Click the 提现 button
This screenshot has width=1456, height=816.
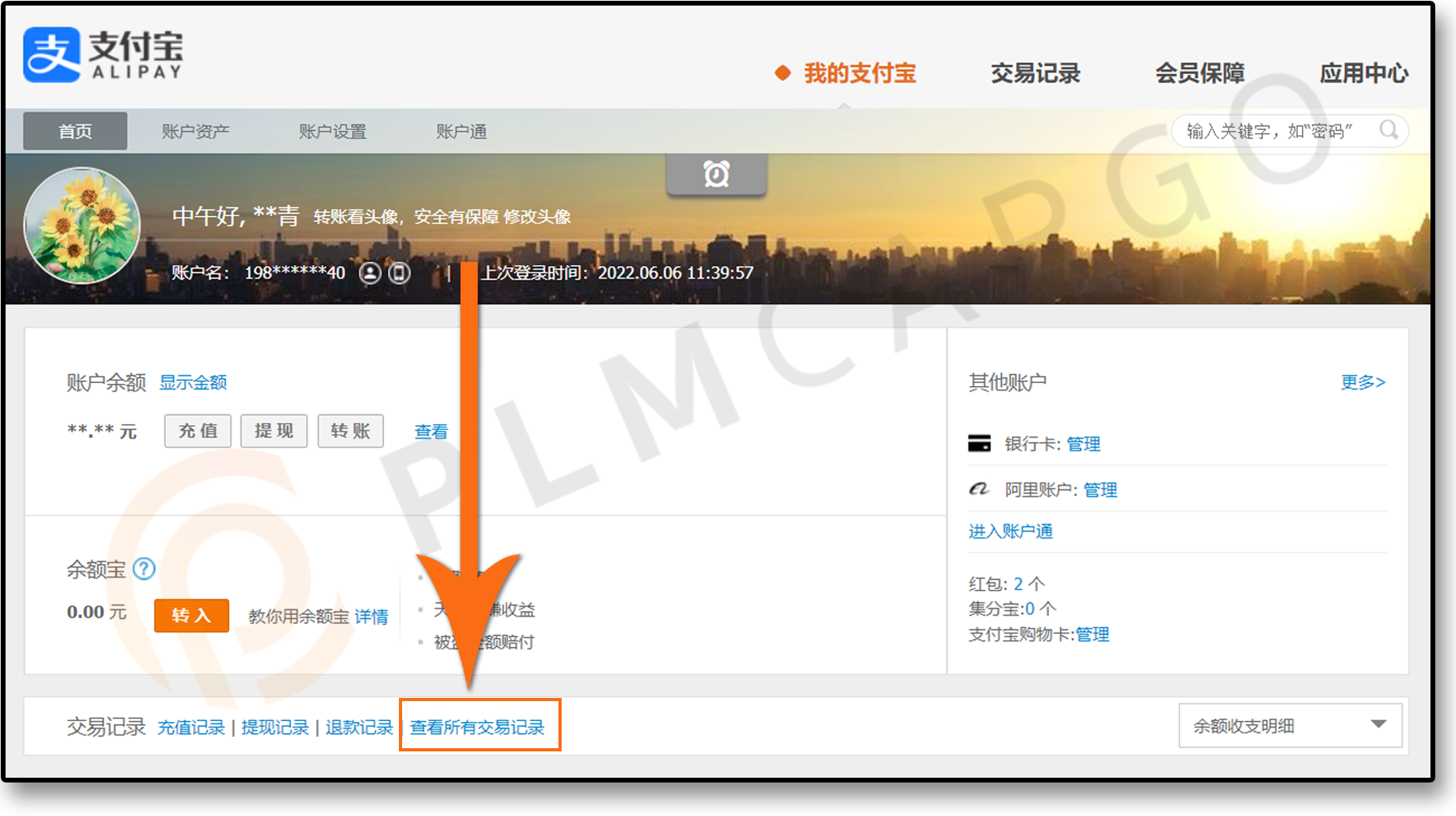(x=274, y=431)
